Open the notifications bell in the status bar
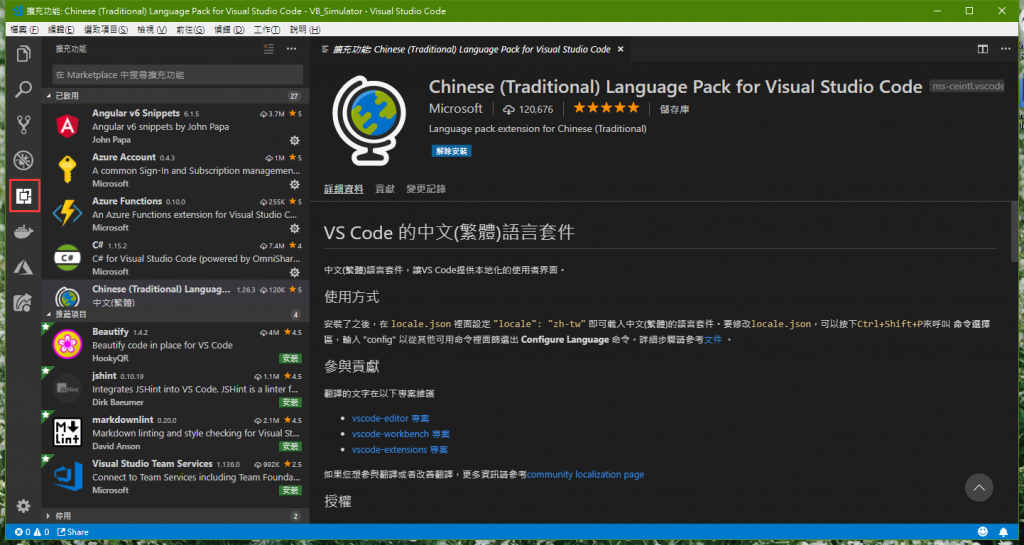This screenshot has height=545, width=1024. [1004, 532]
